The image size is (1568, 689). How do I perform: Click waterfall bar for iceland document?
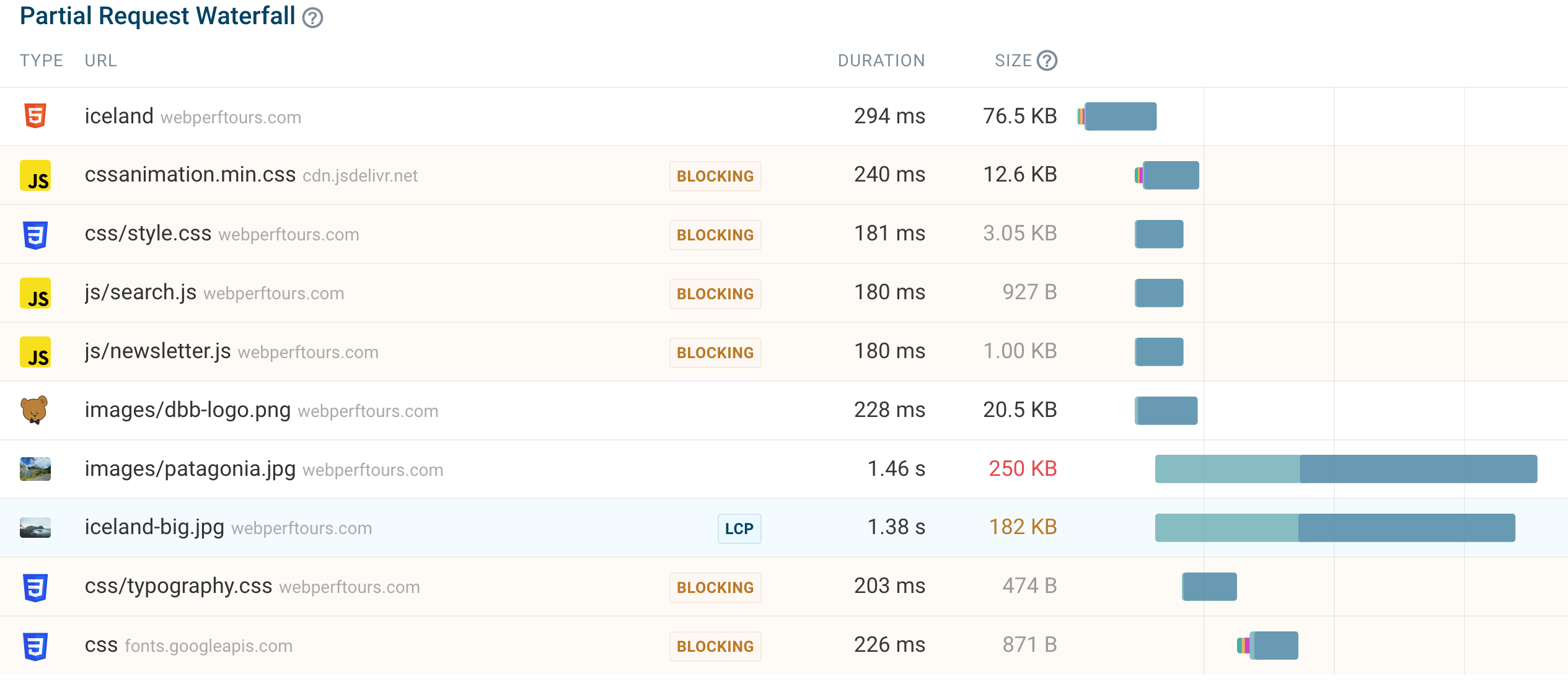(x=1119, y=116)
